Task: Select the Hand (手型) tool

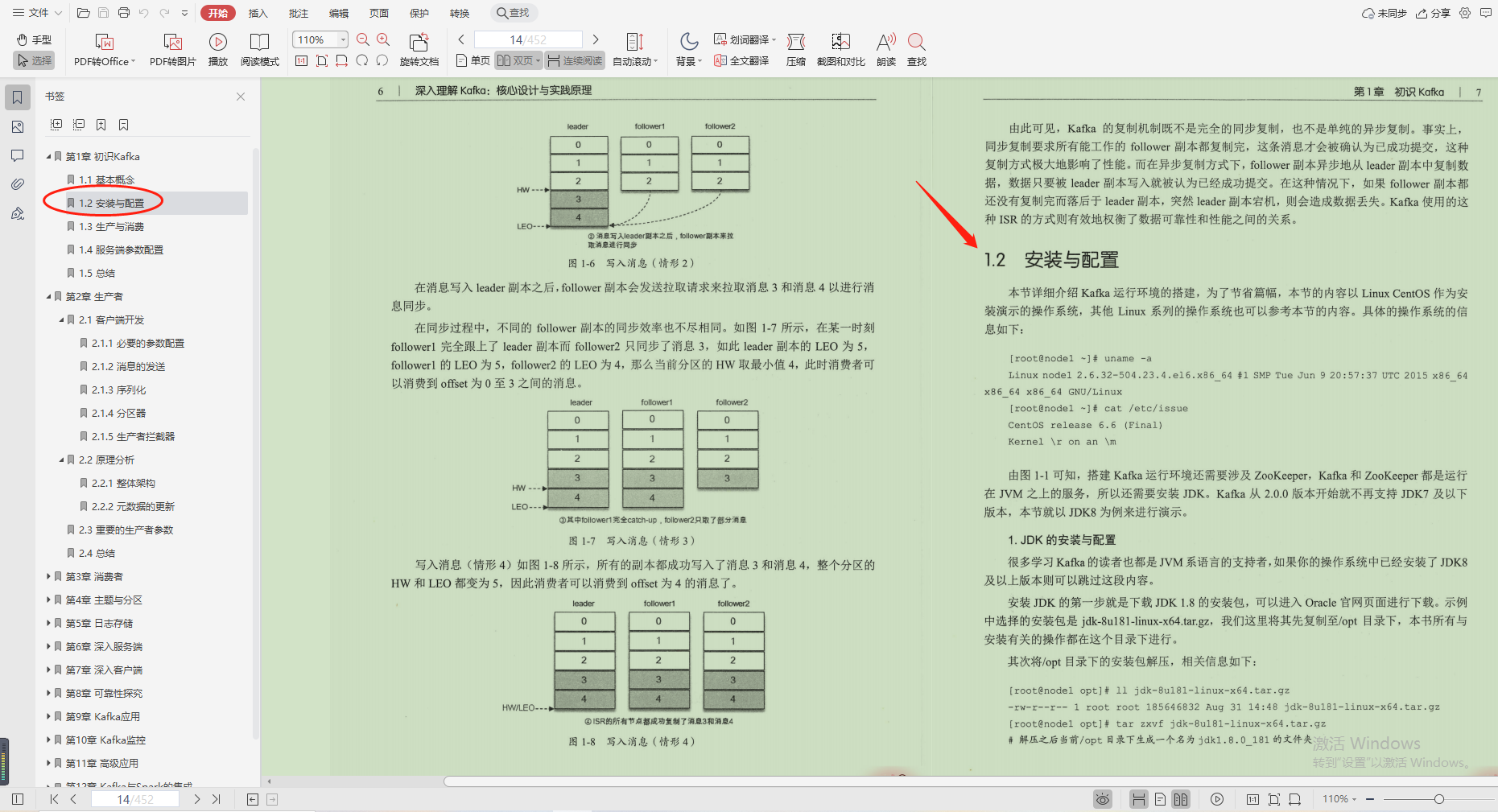Action: coord(34,39)
